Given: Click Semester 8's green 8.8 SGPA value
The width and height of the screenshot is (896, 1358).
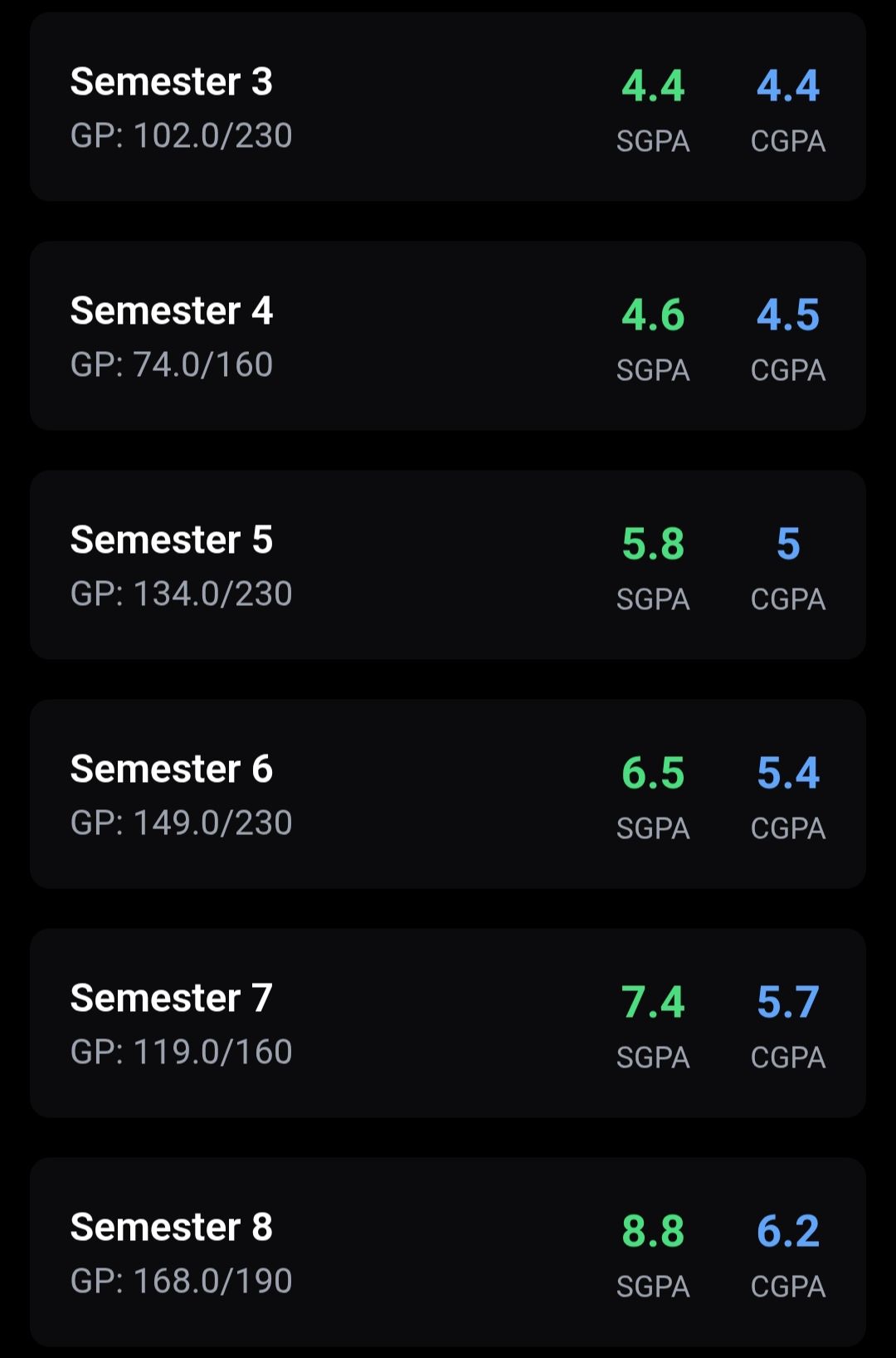Looking at the screenshot, I should point(653,1231).
